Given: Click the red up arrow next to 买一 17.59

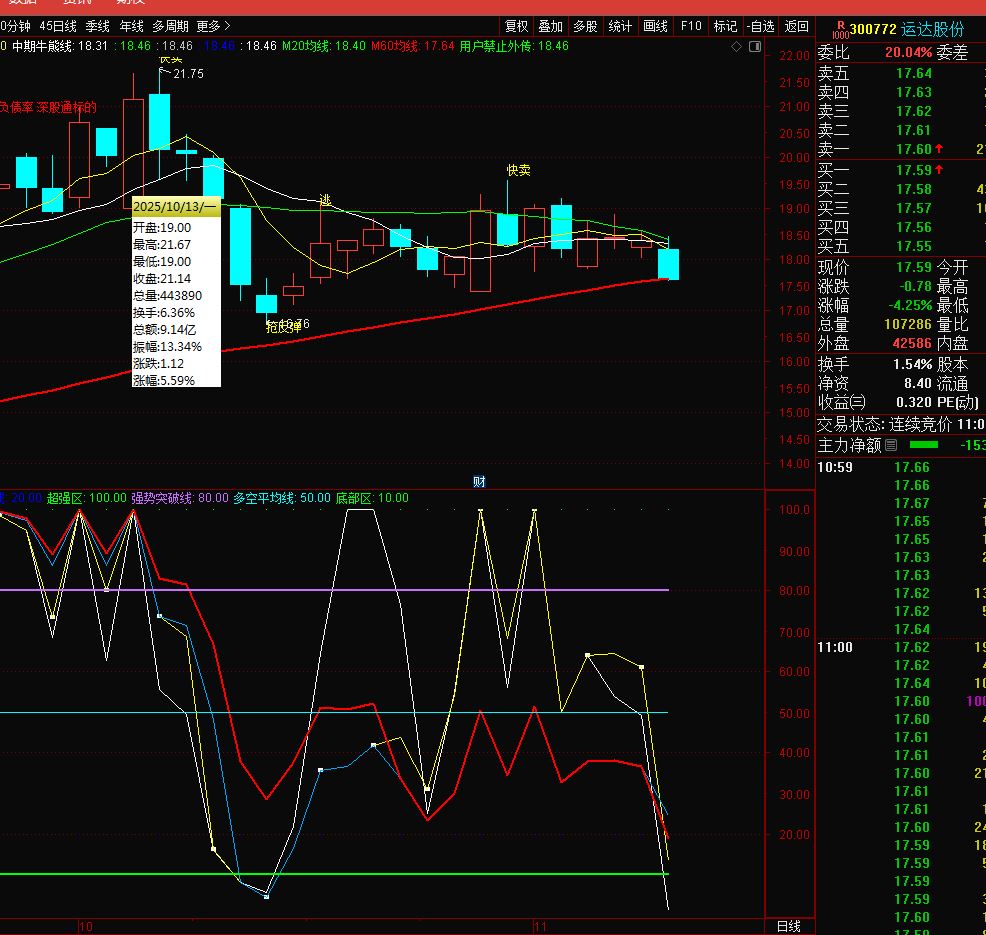Looking at the screenshot, I should (x=939, y=170).
